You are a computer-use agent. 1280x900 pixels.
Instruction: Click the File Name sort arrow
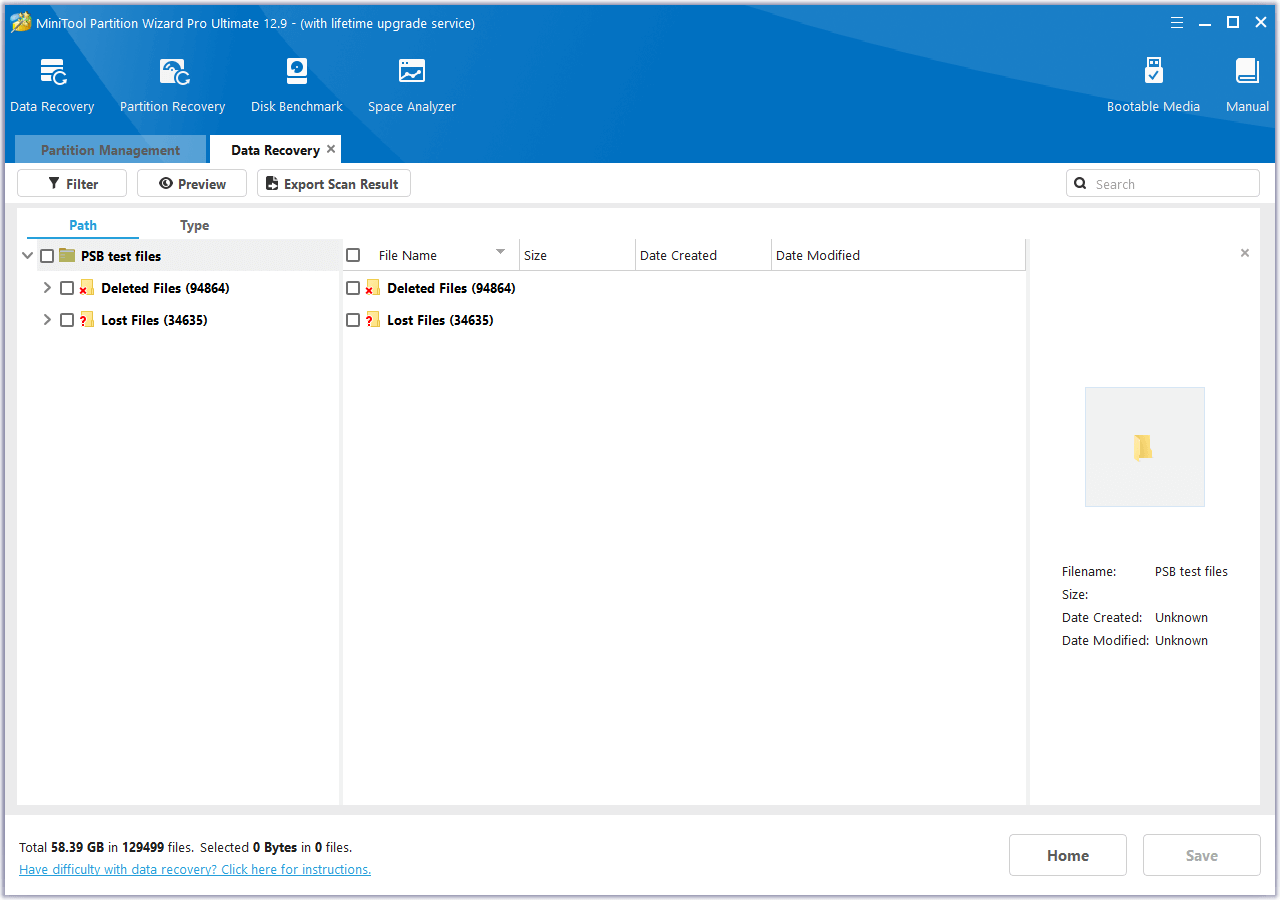(501, 251)
